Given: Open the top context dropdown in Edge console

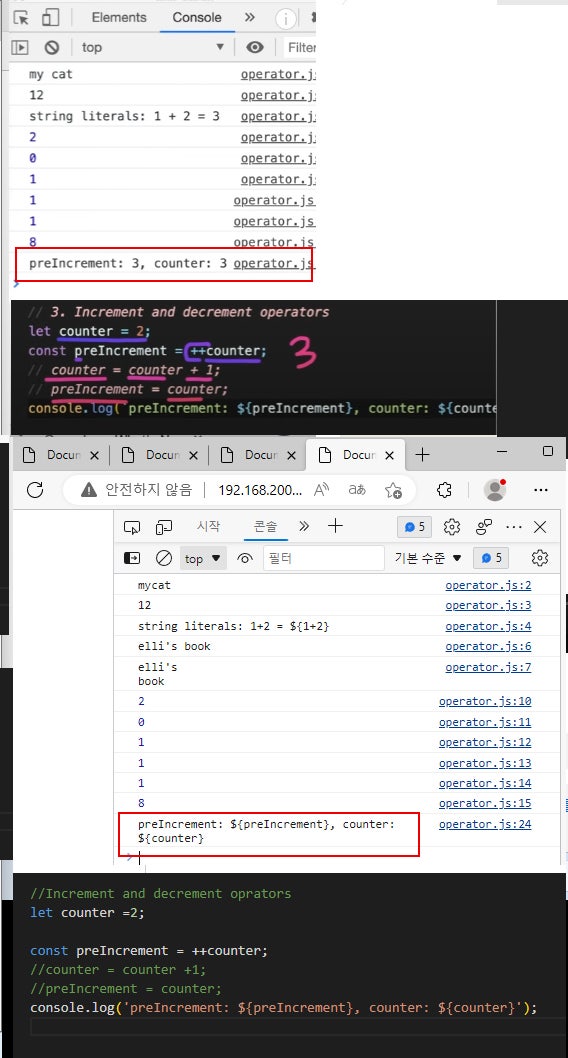Looking at the screenshot, I should [202, 558].
